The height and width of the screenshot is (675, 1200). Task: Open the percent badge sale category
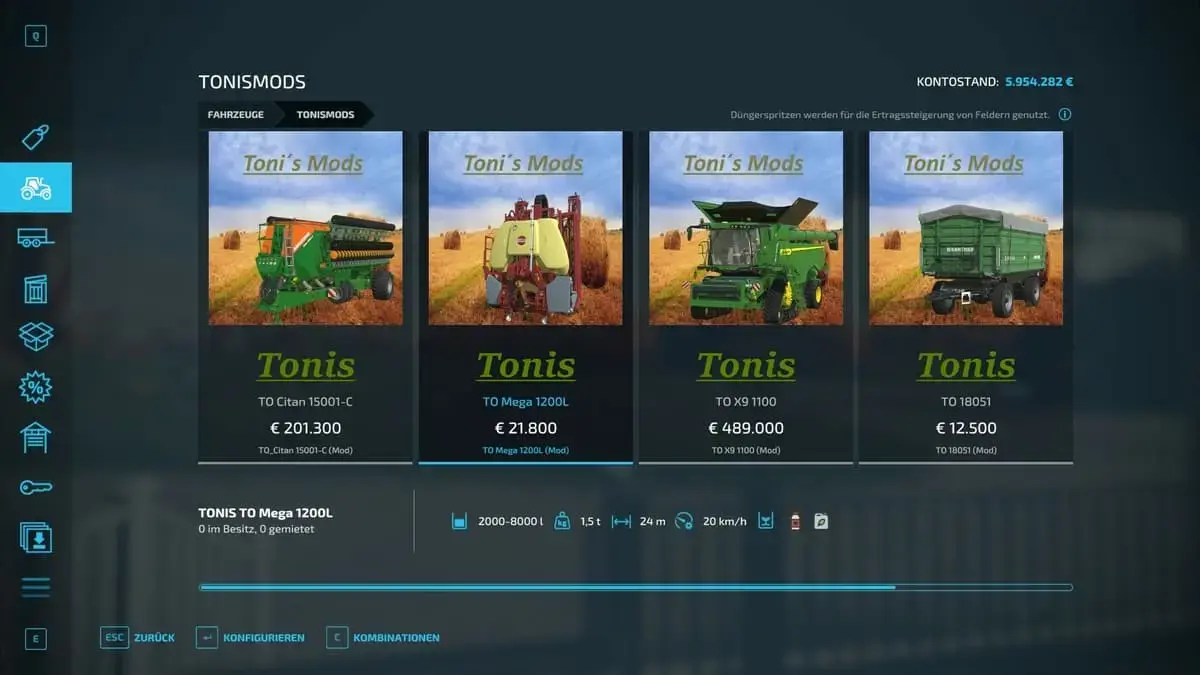[x=36, y=387]
